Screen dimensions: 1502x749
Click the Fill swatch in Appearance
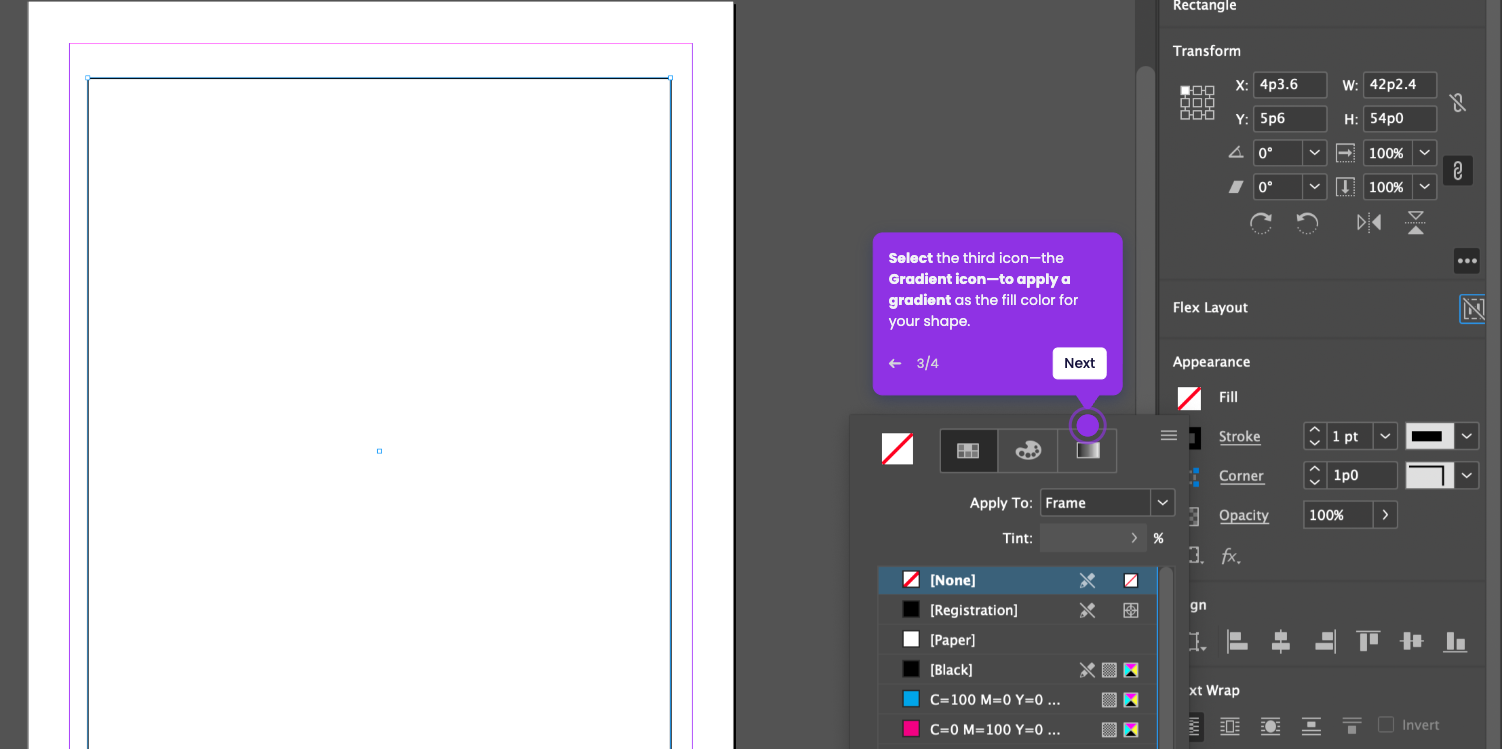tap(1189, 398)
